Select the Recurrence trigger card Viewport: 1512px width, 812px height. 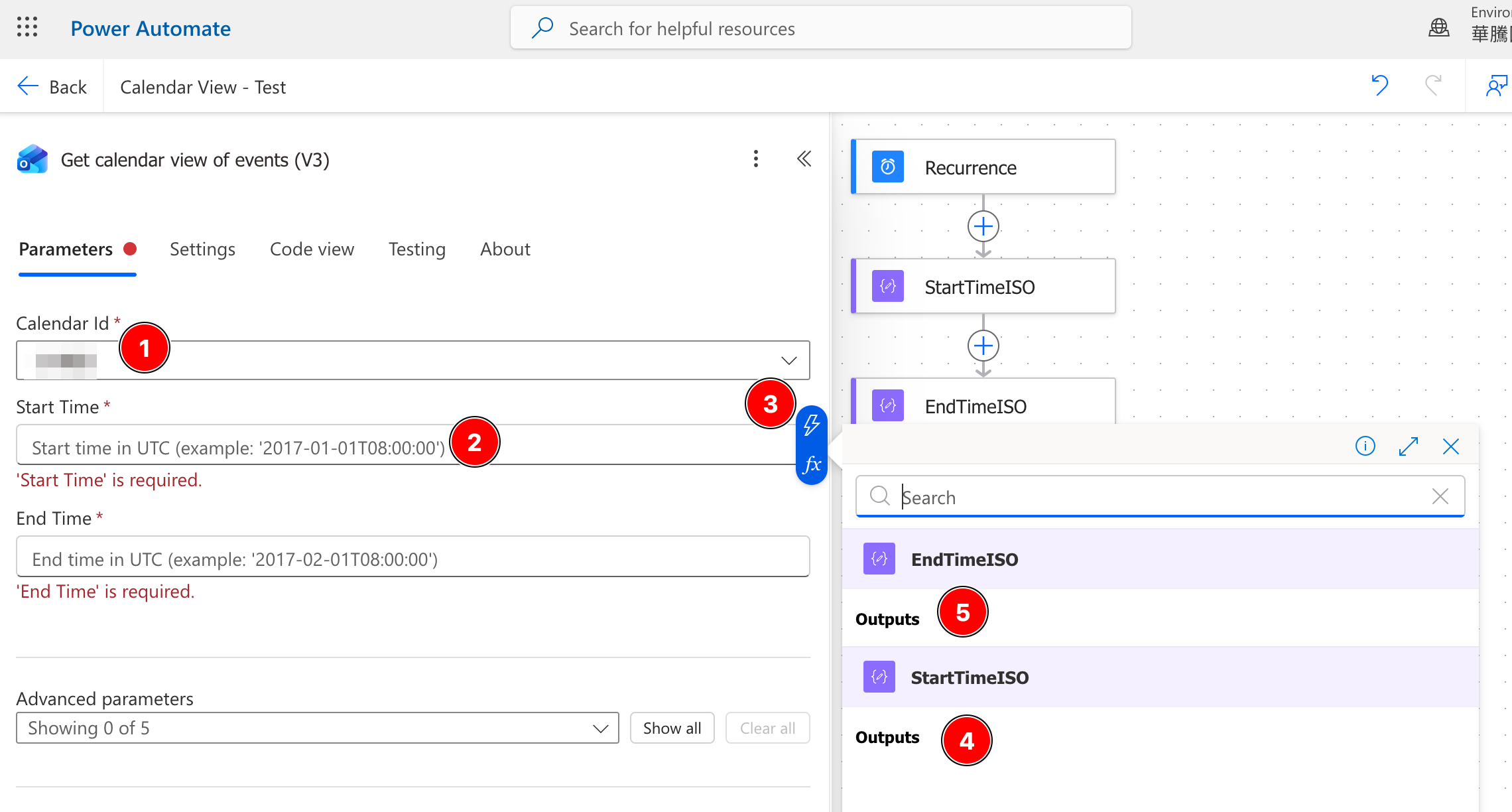pyautogui.click(x=983, y=167)
